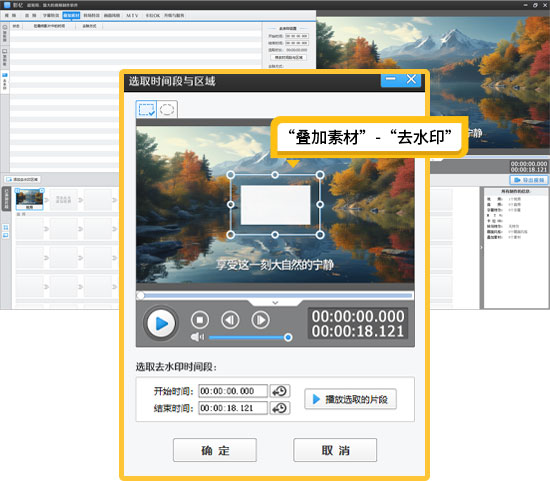Viewport: 550px width, 481px height.
Task: Step back one frame in dialog player
Action: point(230,320)
